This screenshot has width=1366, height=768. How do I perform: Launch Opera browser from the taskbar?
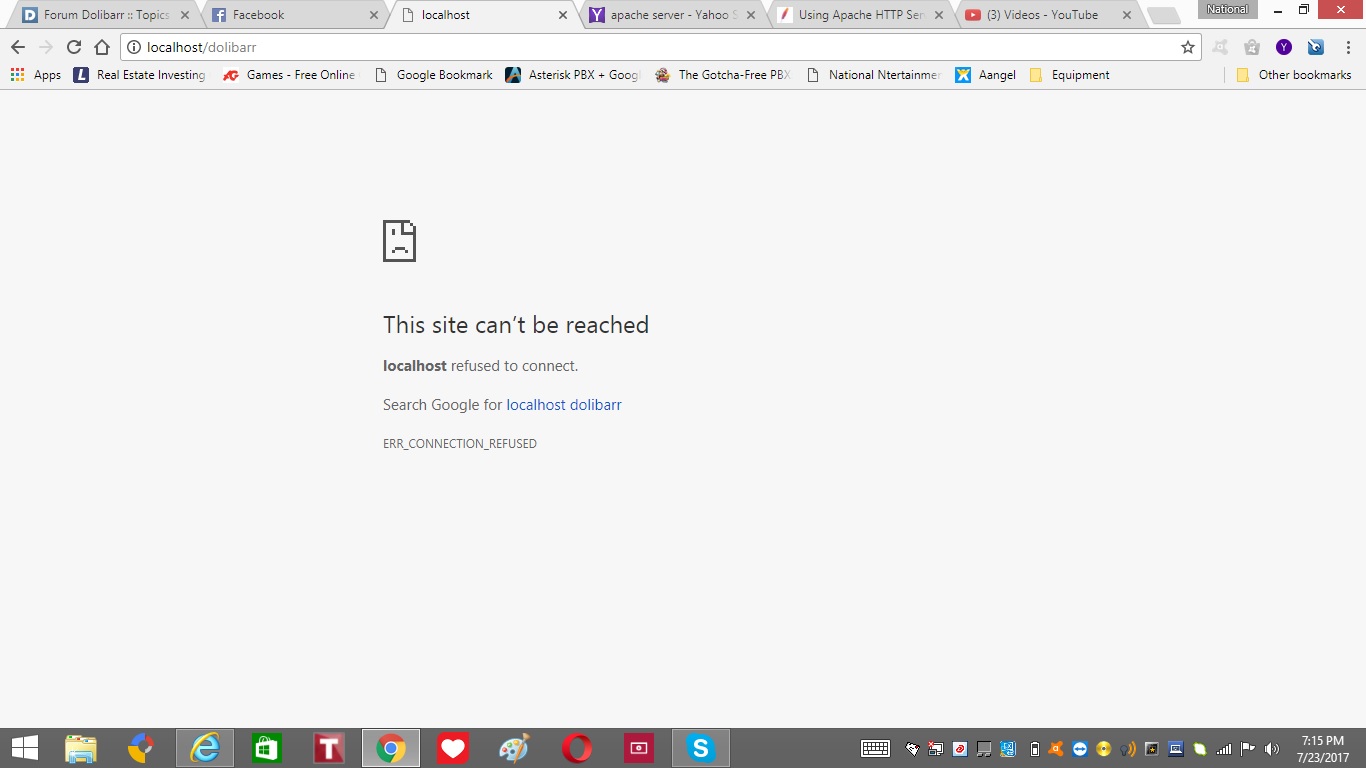click(576, 748)
